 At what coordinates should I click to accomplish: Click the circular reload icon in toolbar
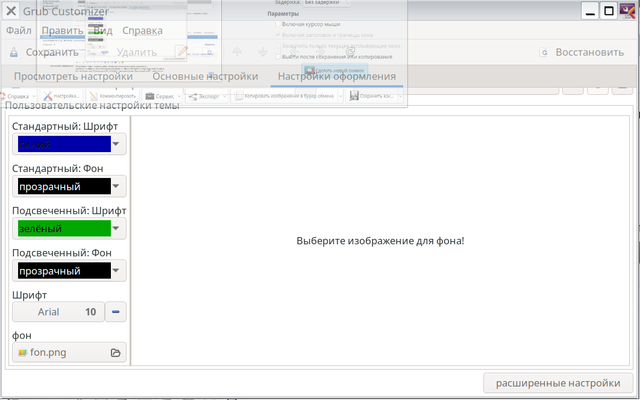pos(350,52)
